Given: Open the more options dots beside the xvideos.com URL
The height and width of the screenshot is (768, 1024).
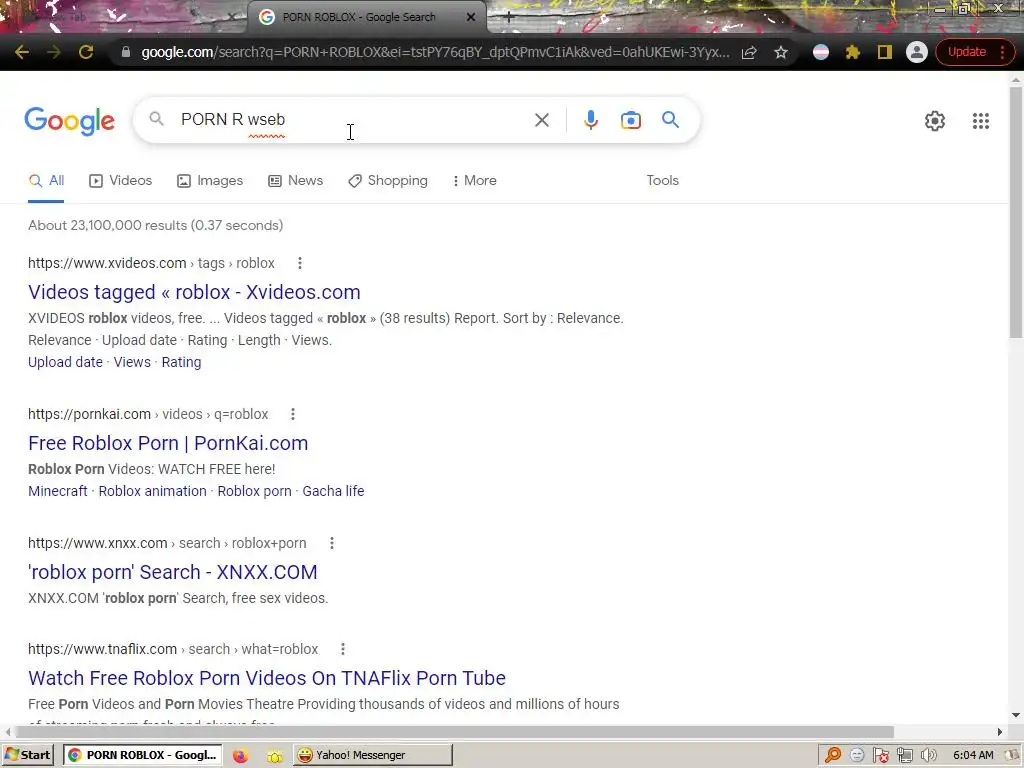Looking at the screenshot, I should point(300,263).
